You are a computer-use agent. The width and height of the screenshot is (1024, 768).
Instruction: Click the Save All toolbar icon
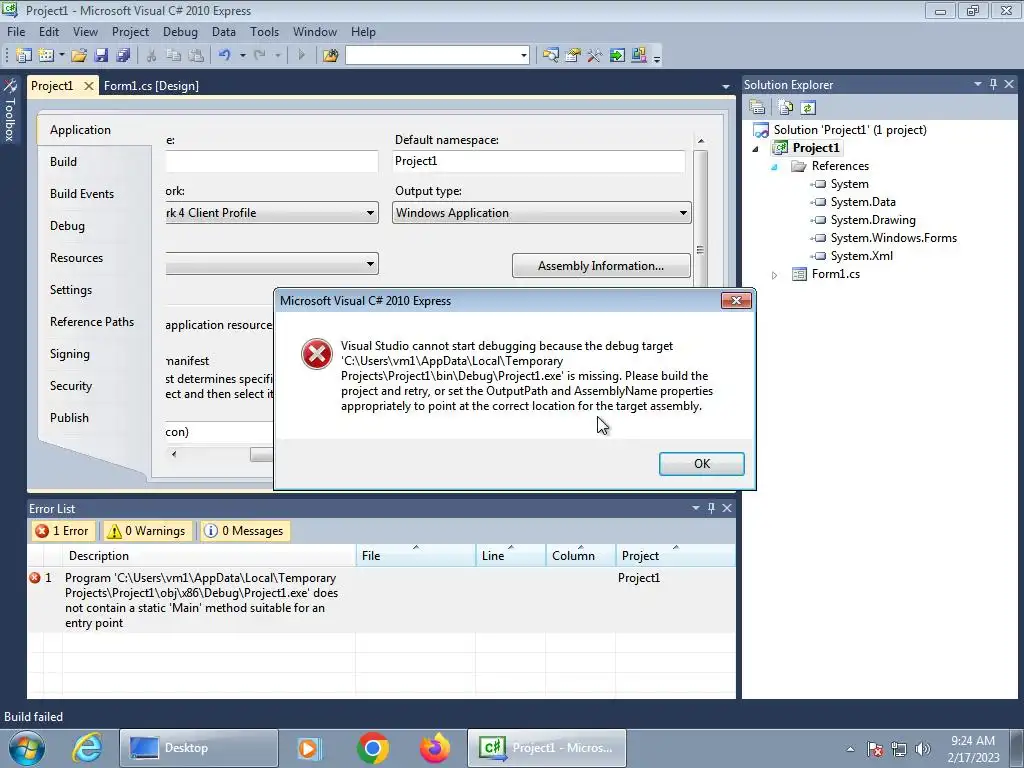[123, 56]
